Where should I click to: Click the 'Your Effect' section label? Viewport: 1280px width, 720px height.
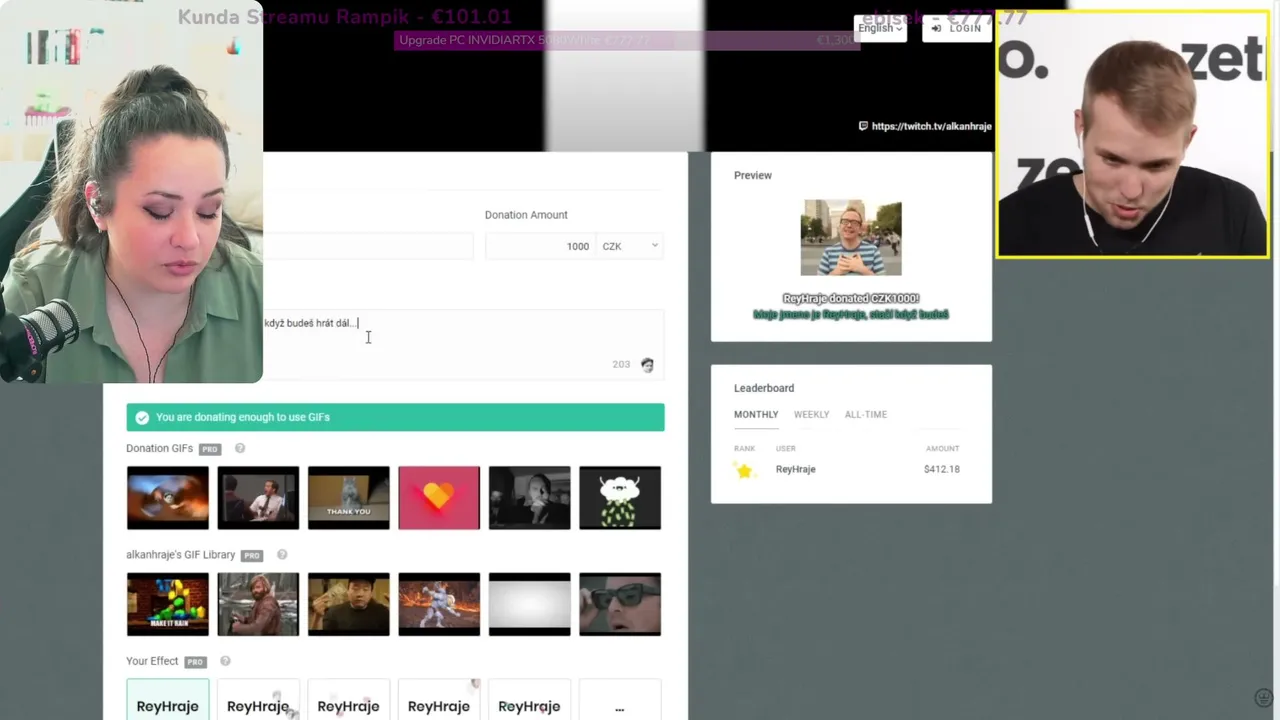coord(152,661)
